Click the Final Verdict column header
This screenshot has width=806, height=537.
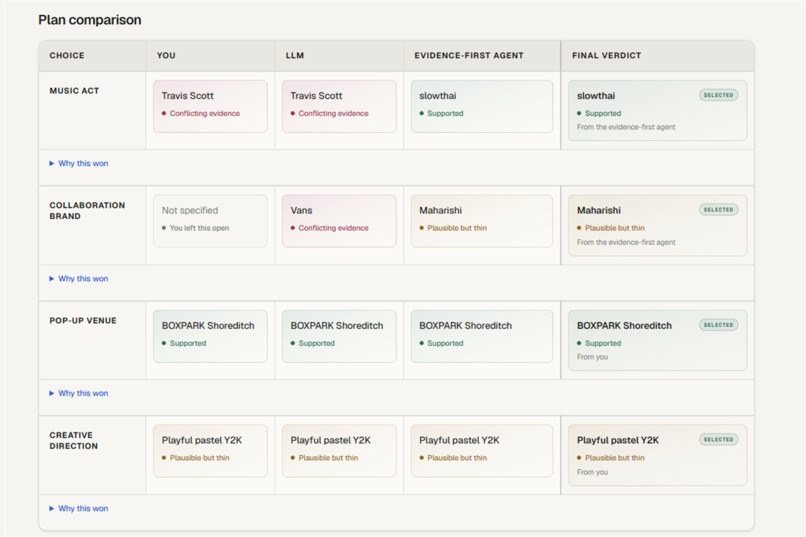pos(607,55)
